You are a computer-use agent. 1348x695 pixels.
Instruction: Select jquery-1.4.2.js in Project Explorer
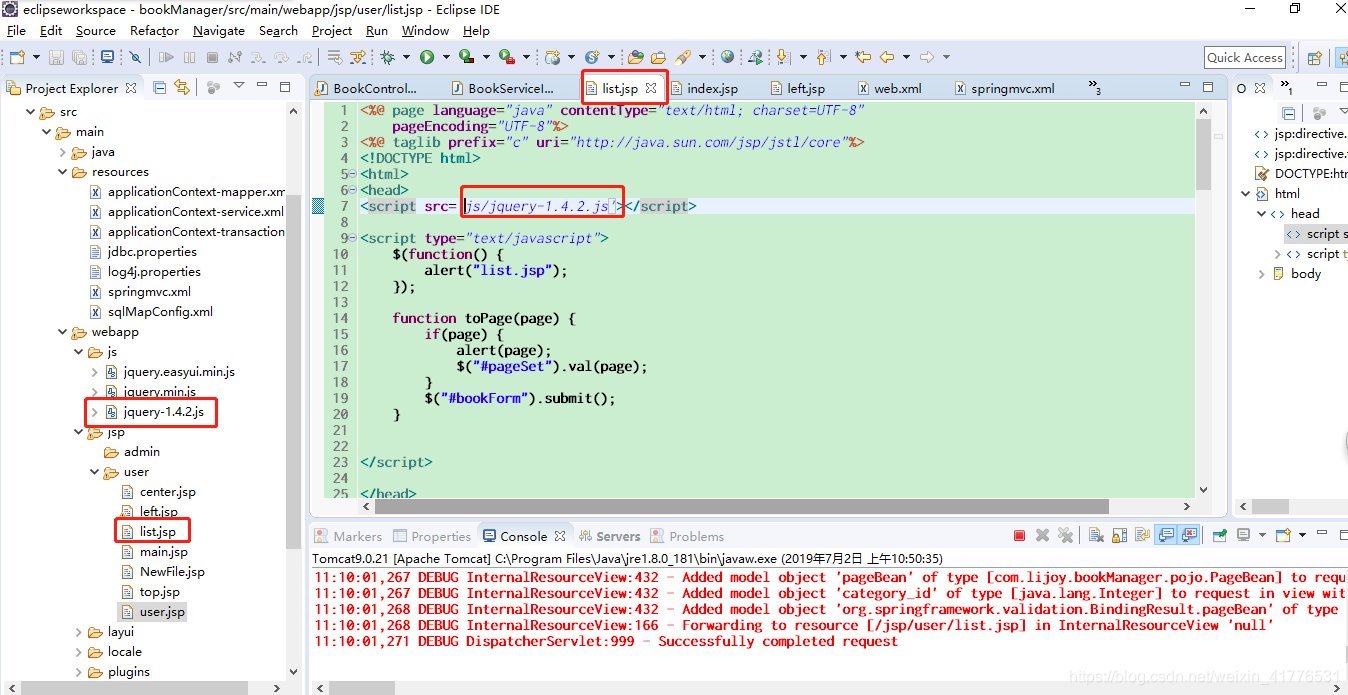coord(163,412)
